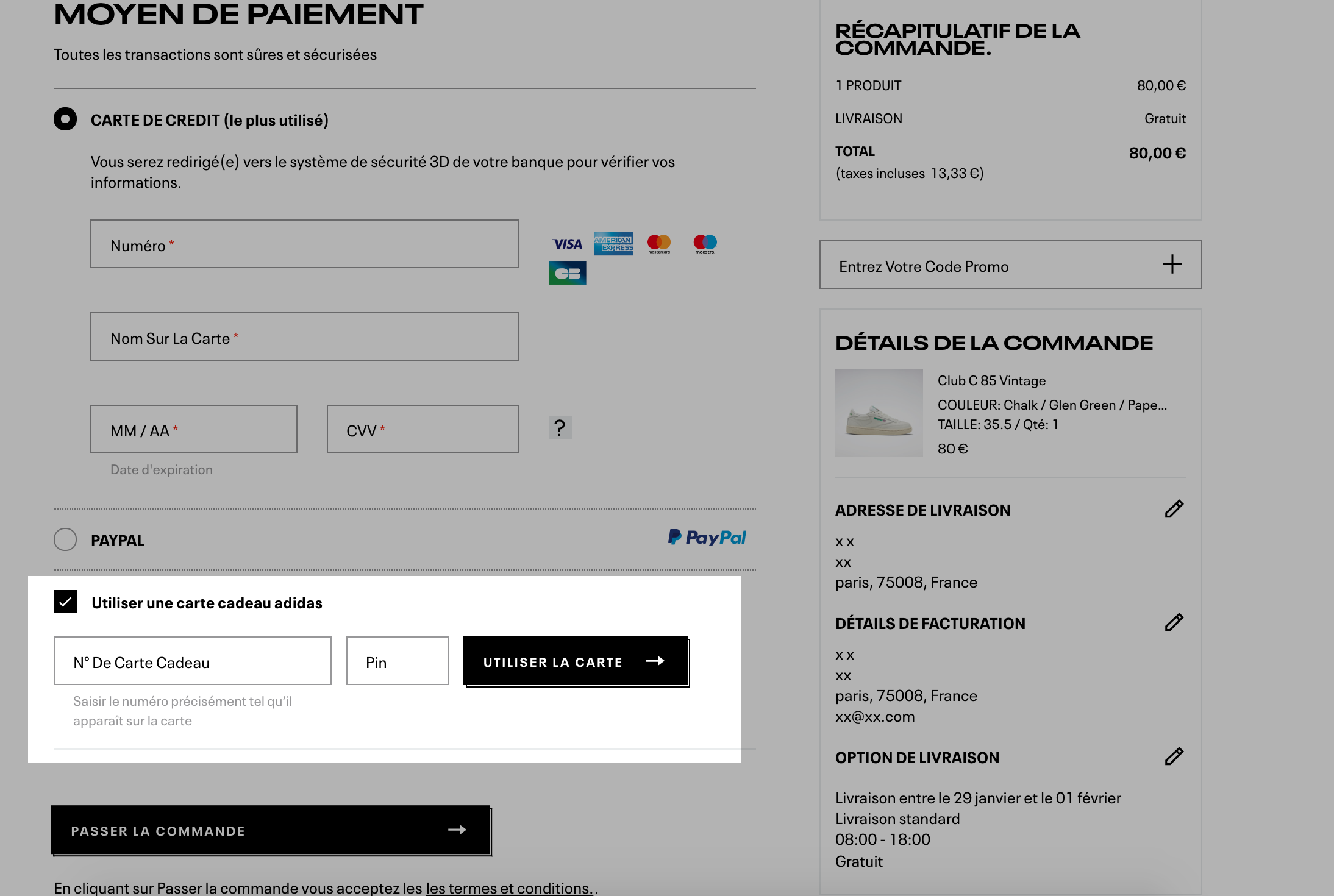Edit the Adresse de livraison pencil icon
Image resolution: width=1334 pixels, height=896 pixels.
(x=1174, y=509)
